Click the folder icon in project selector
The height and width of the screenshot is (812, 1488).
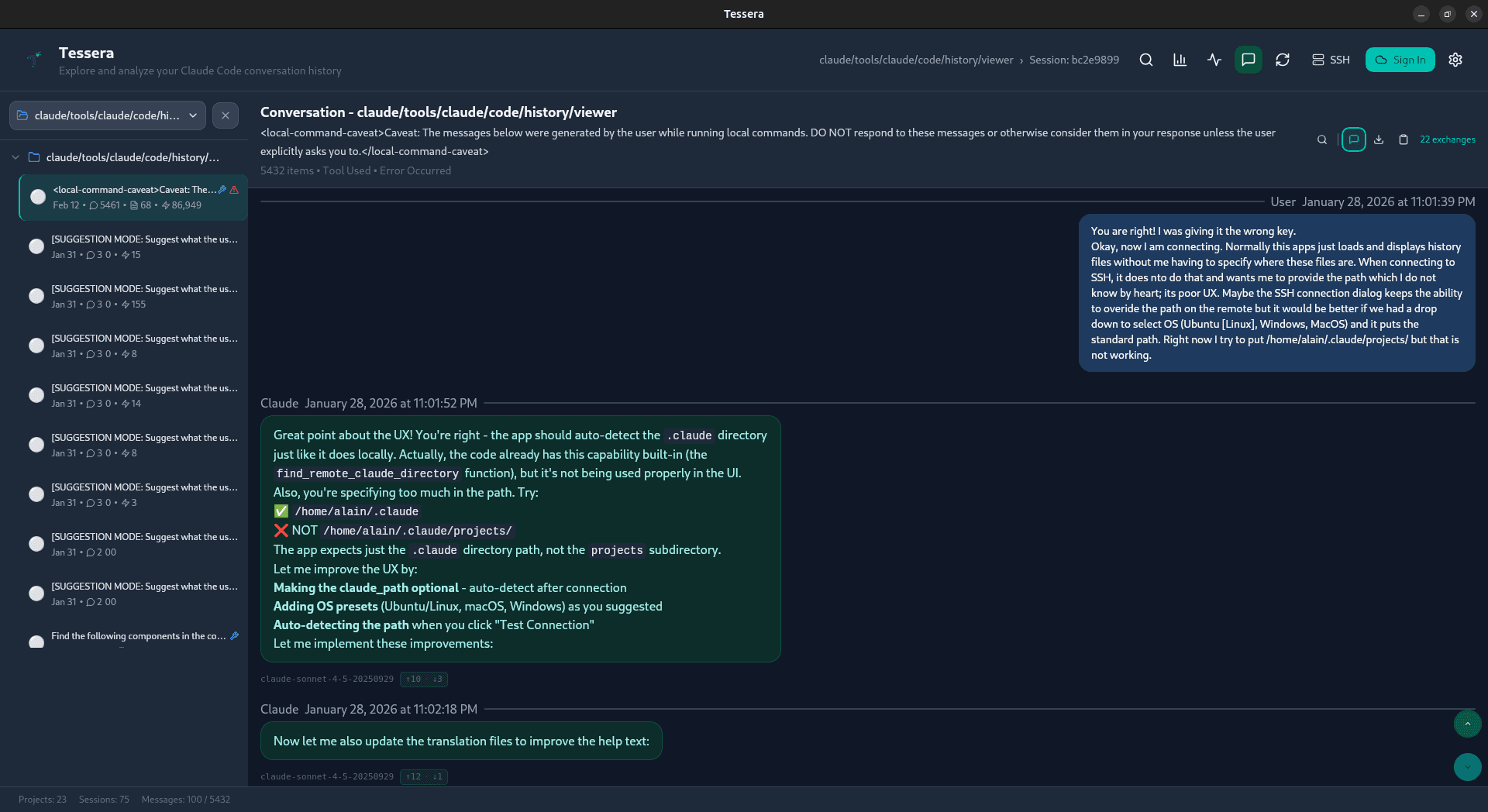[x=22, y=115]
